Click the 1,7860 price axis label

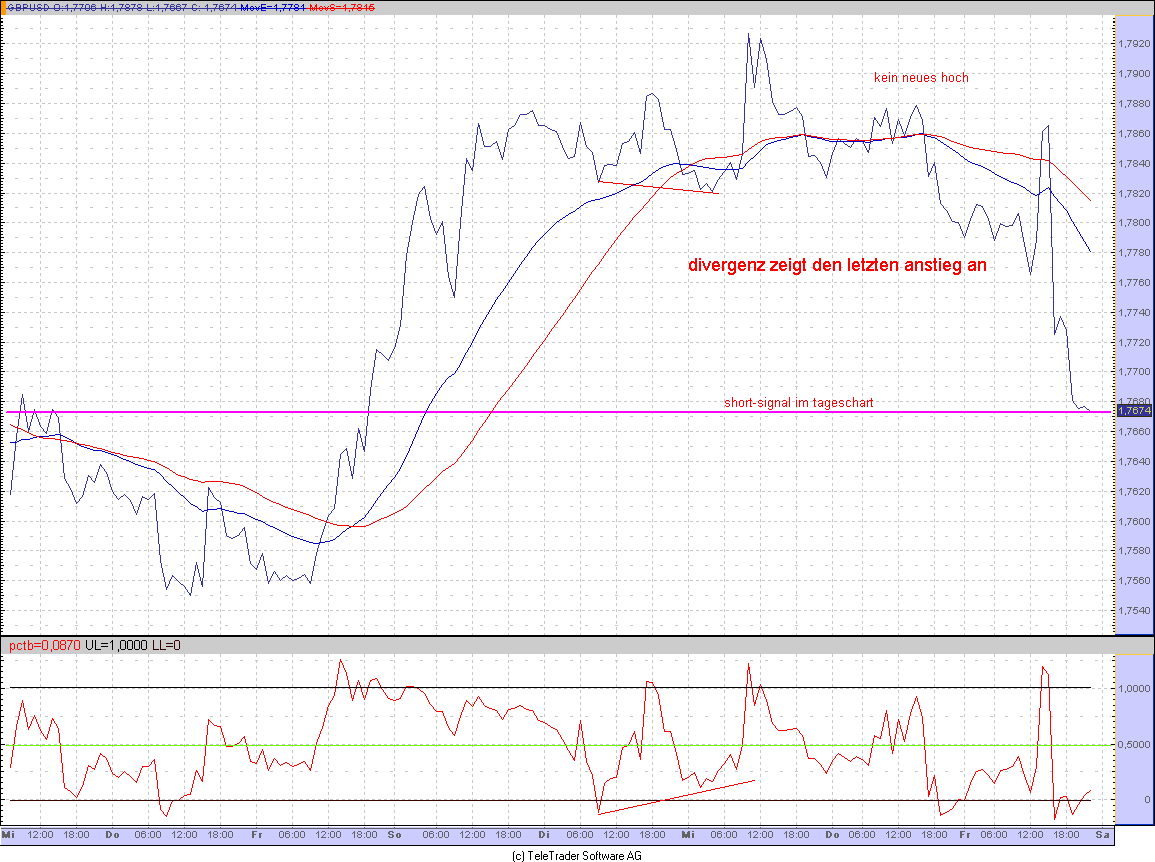(x=1134, y=133)
